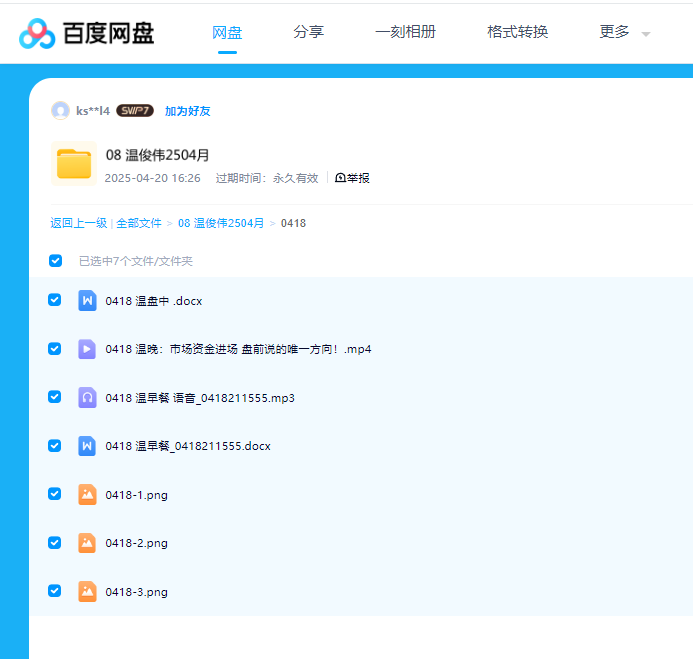
Task: Open the 分享 tab
Action: 309,32
